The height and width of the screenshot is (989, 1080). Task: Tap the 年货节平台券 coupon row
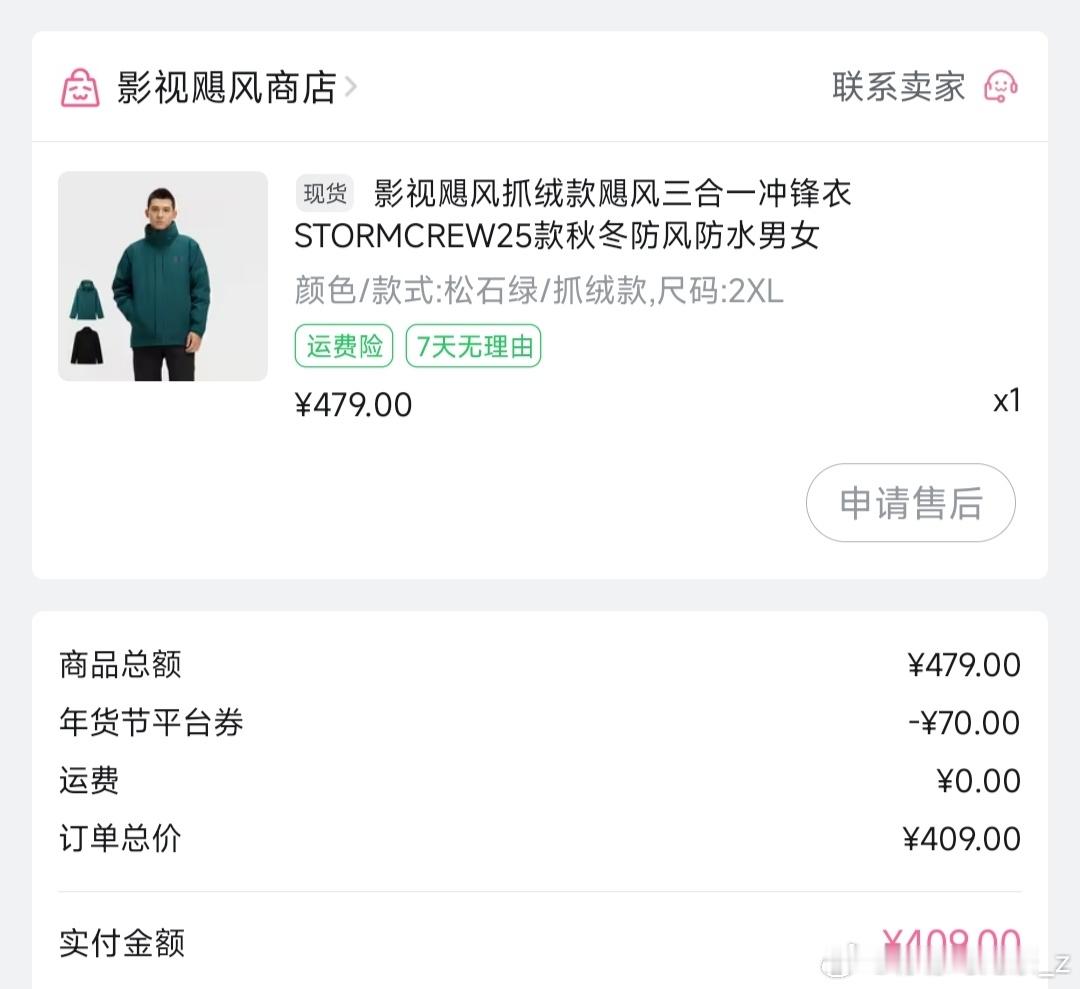click(151, 722)
